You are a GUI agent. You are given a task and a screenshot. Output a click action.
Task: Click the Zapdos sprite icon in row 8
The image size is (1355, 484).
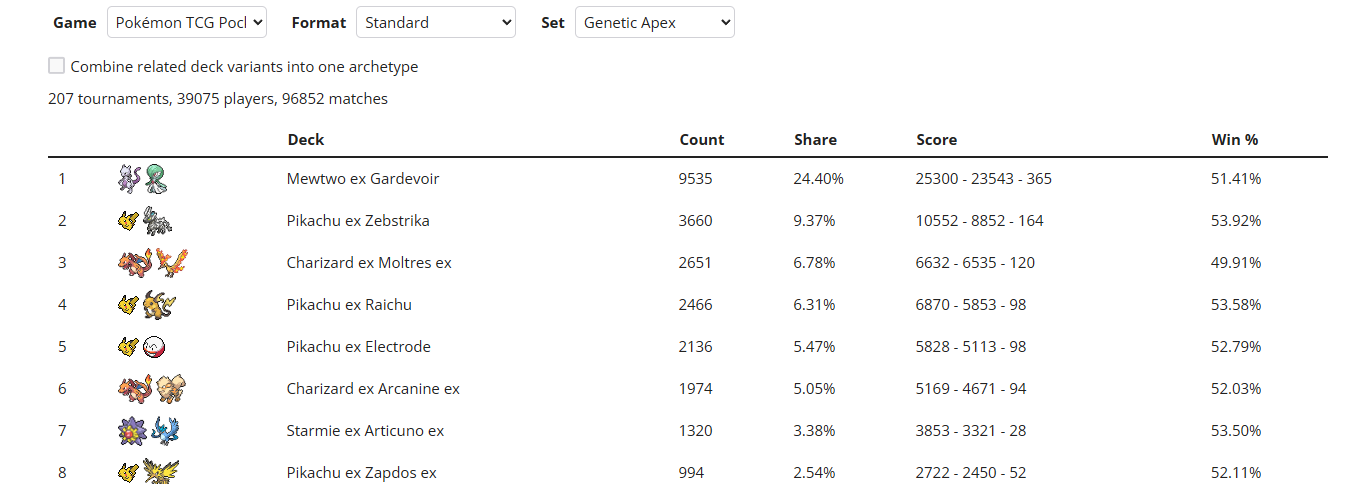[160, 471]
